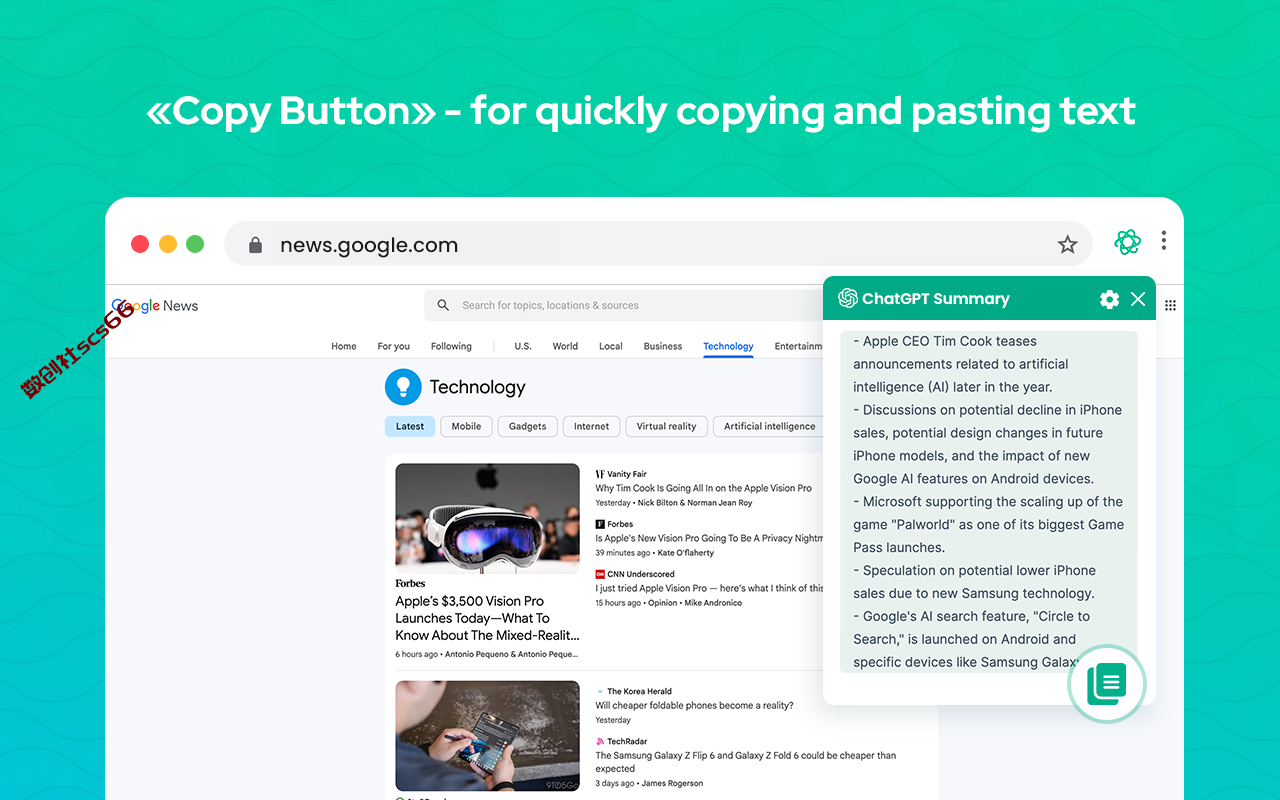Click summary line mentioning Palworld
This screenshot has height=800, width=1280.
(988, 524)
